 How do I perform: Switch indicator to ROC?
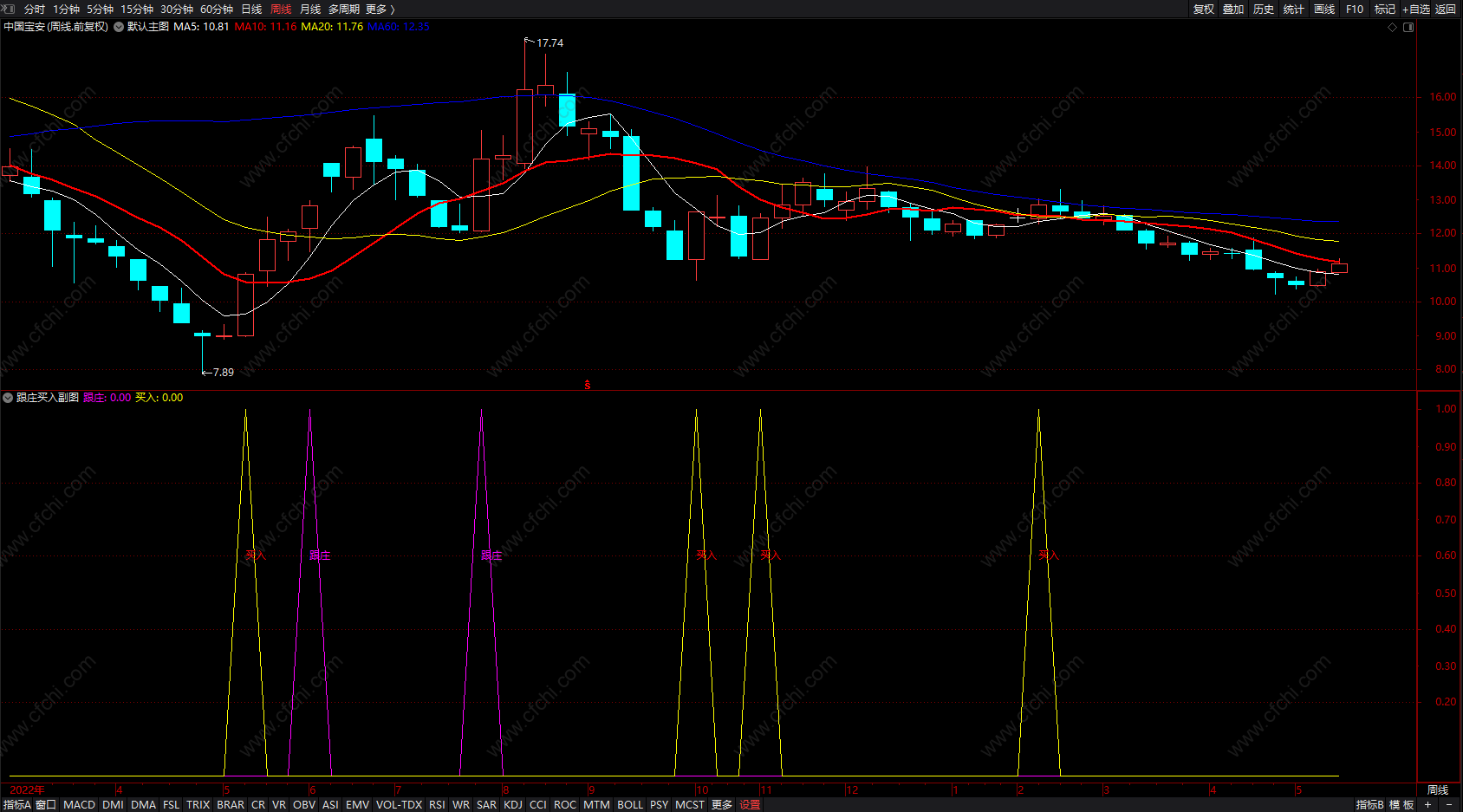coord(565,805)
